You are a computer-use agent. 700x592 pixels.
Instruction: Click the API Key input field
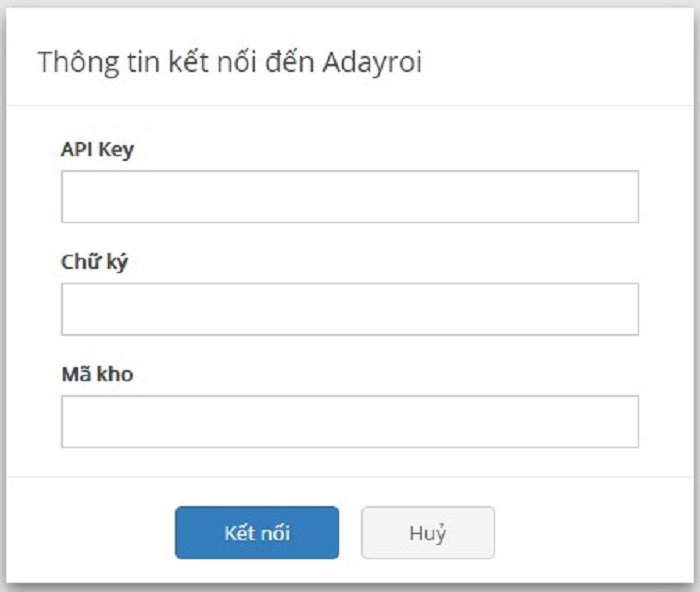(x=349, y=197)
